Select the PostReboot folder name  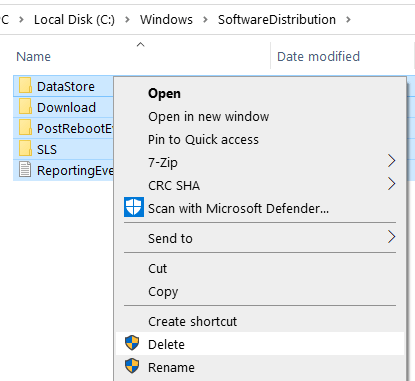click(75, 128)
